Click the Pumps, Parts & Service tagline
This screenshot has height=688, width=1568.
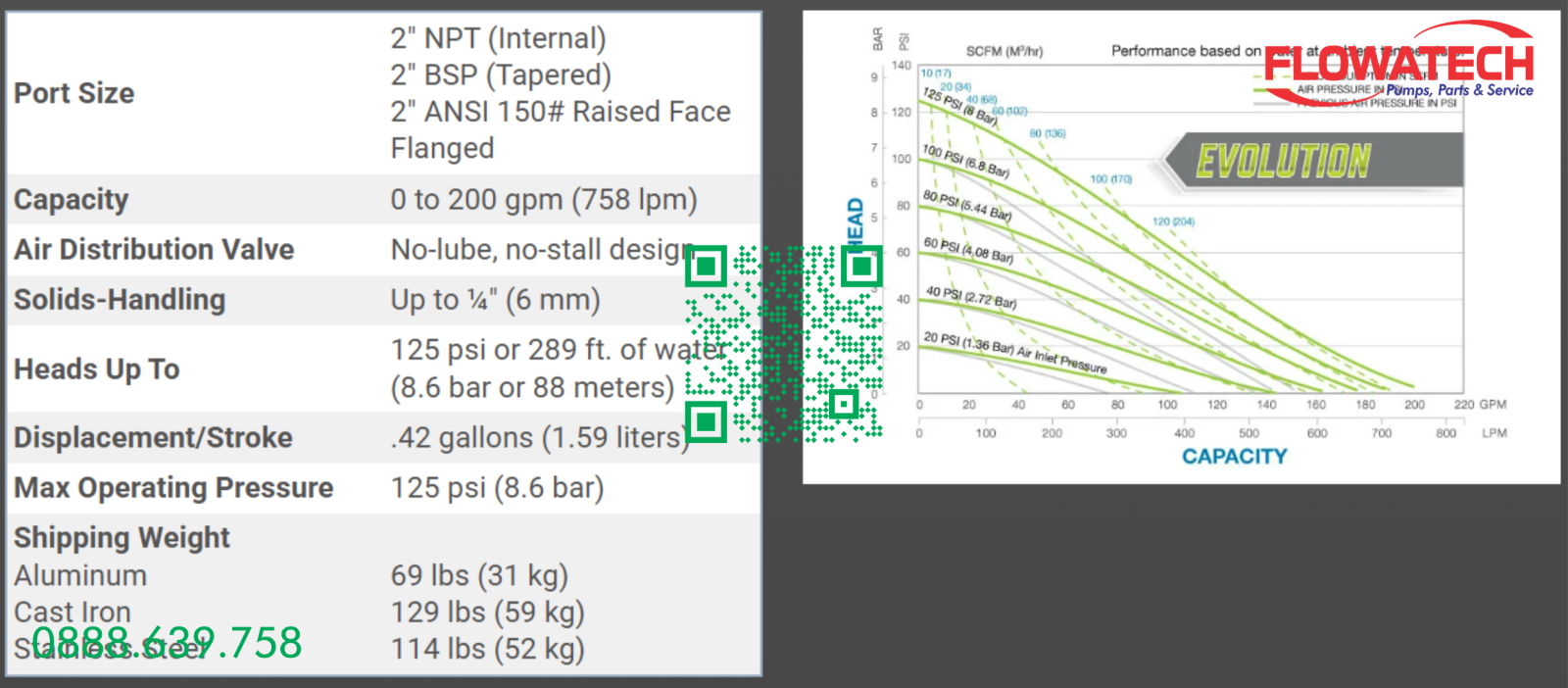(x=1459, y=90)
